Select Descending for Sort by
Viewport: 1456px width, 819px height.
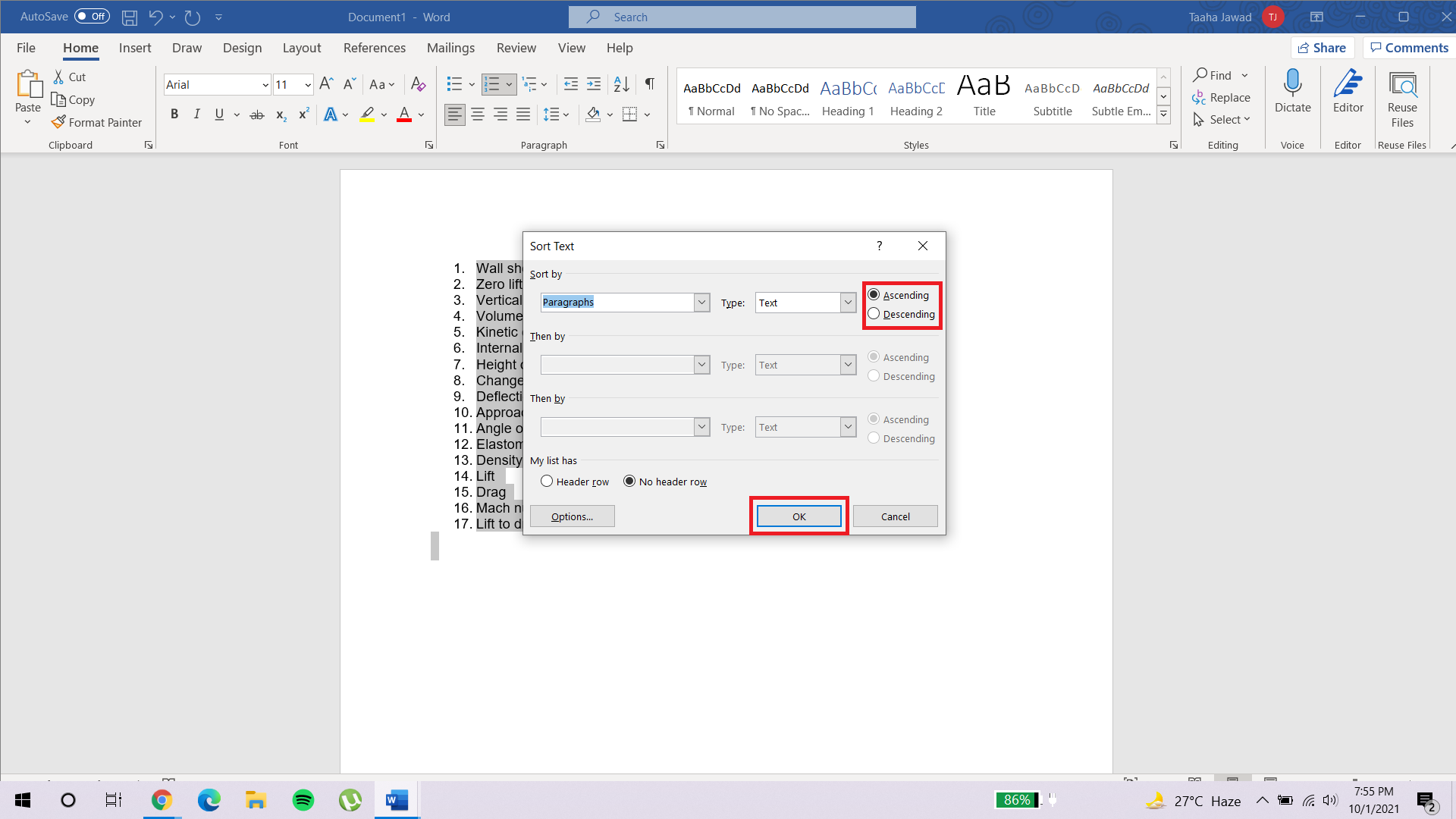click(902, 314)
